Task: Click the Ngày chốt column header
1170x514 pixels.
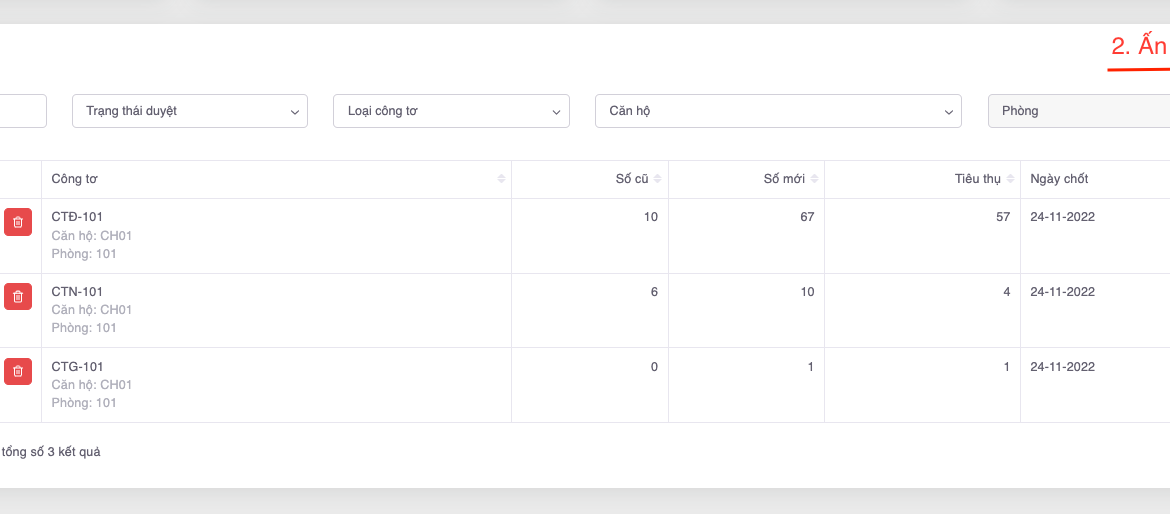Action: point(1059,179)
